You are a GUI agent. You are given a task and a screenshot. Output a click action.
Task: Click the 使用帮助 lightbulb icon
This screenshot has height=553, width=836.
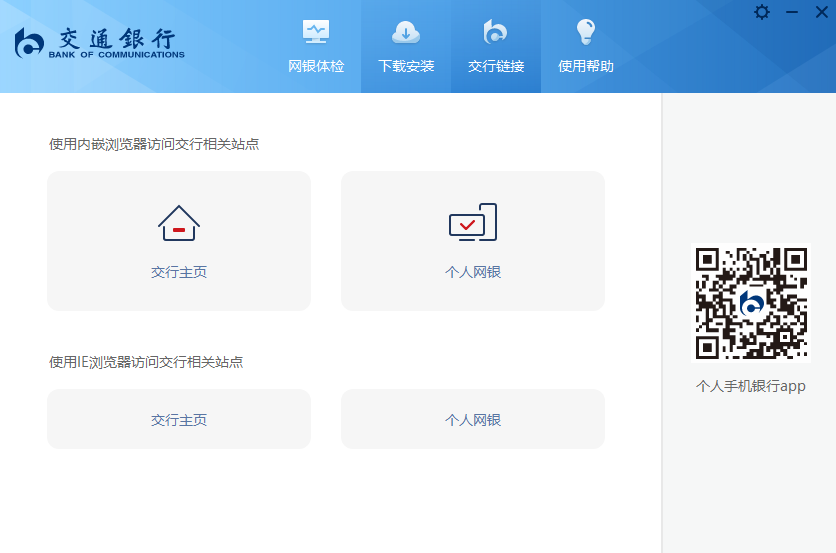(x=585, y=32)
